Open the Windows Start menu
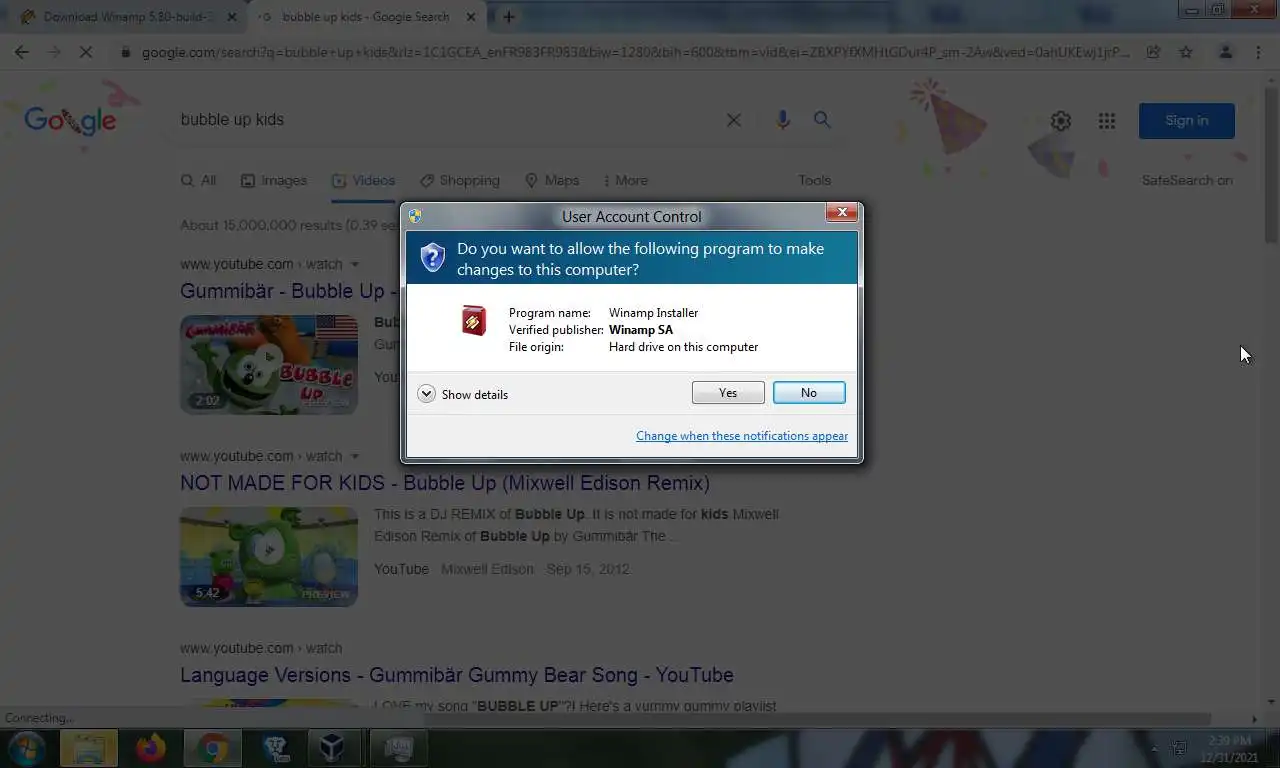The height and width of the screenshot is (768, 1280). [x=27, y=748]
